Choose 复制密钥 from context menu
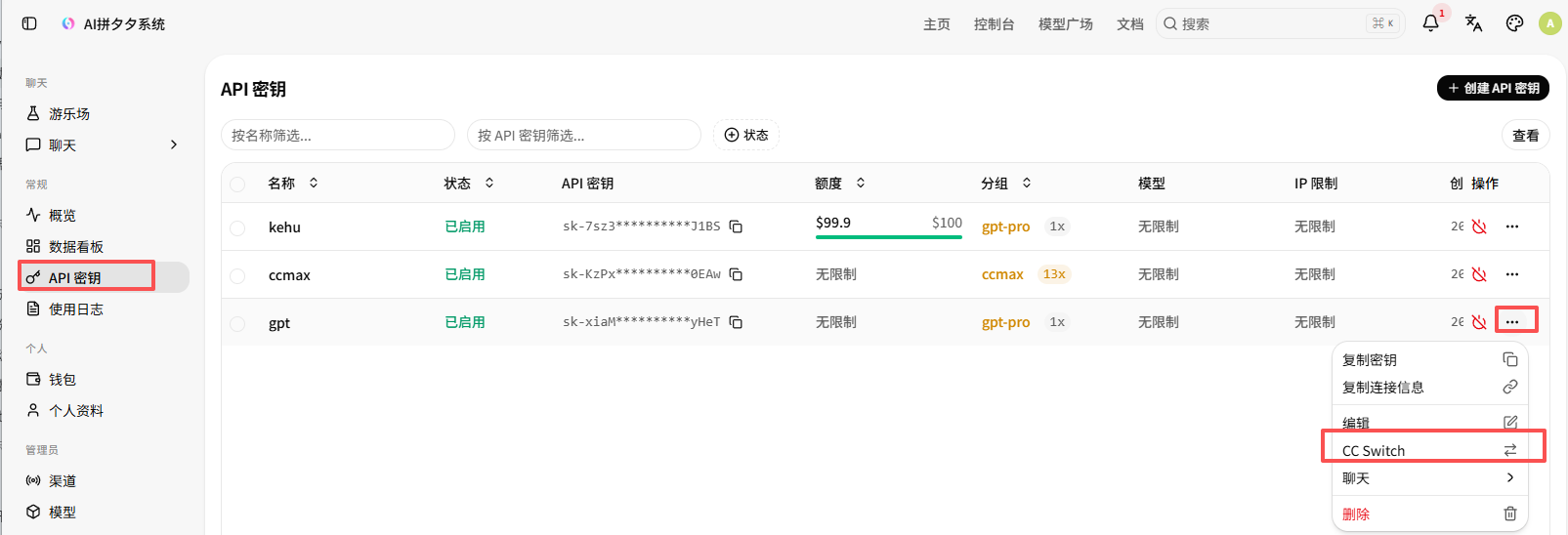Screen dimensions: 1568x535 tap(1429, 359)
